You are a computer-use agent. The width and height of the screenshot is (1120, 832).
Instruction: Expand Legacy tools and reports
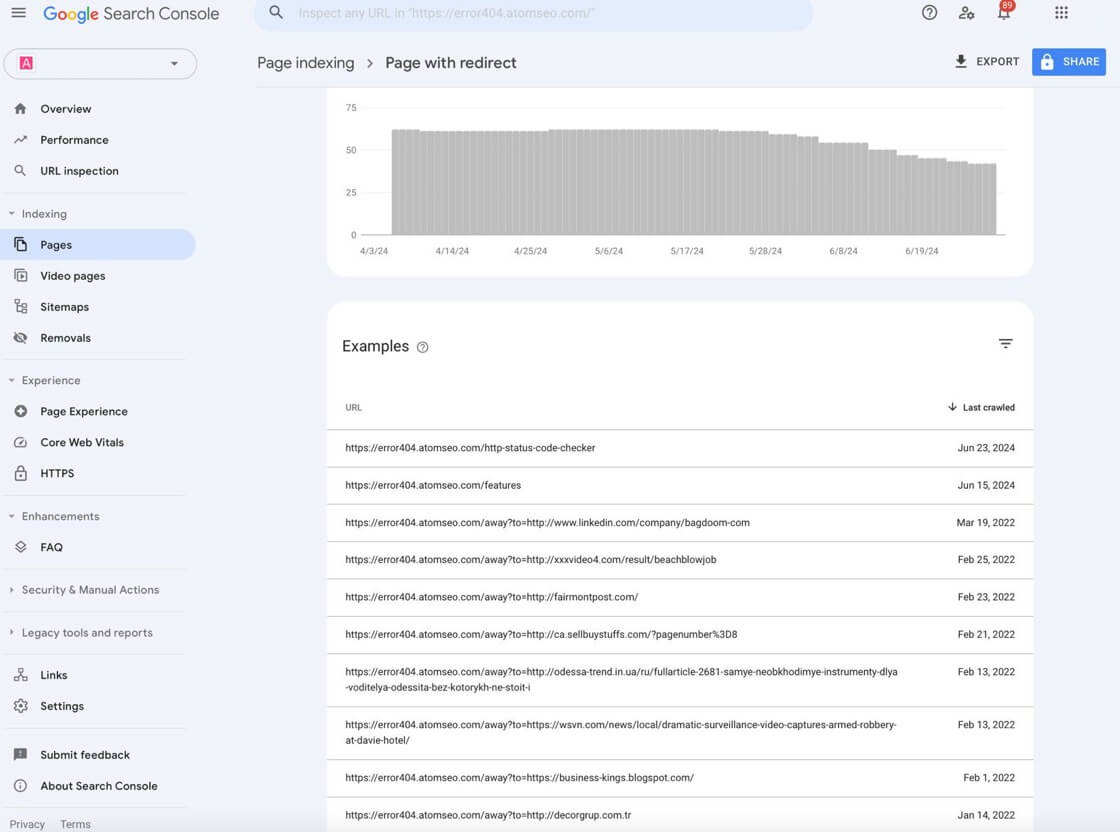[12, 633]
